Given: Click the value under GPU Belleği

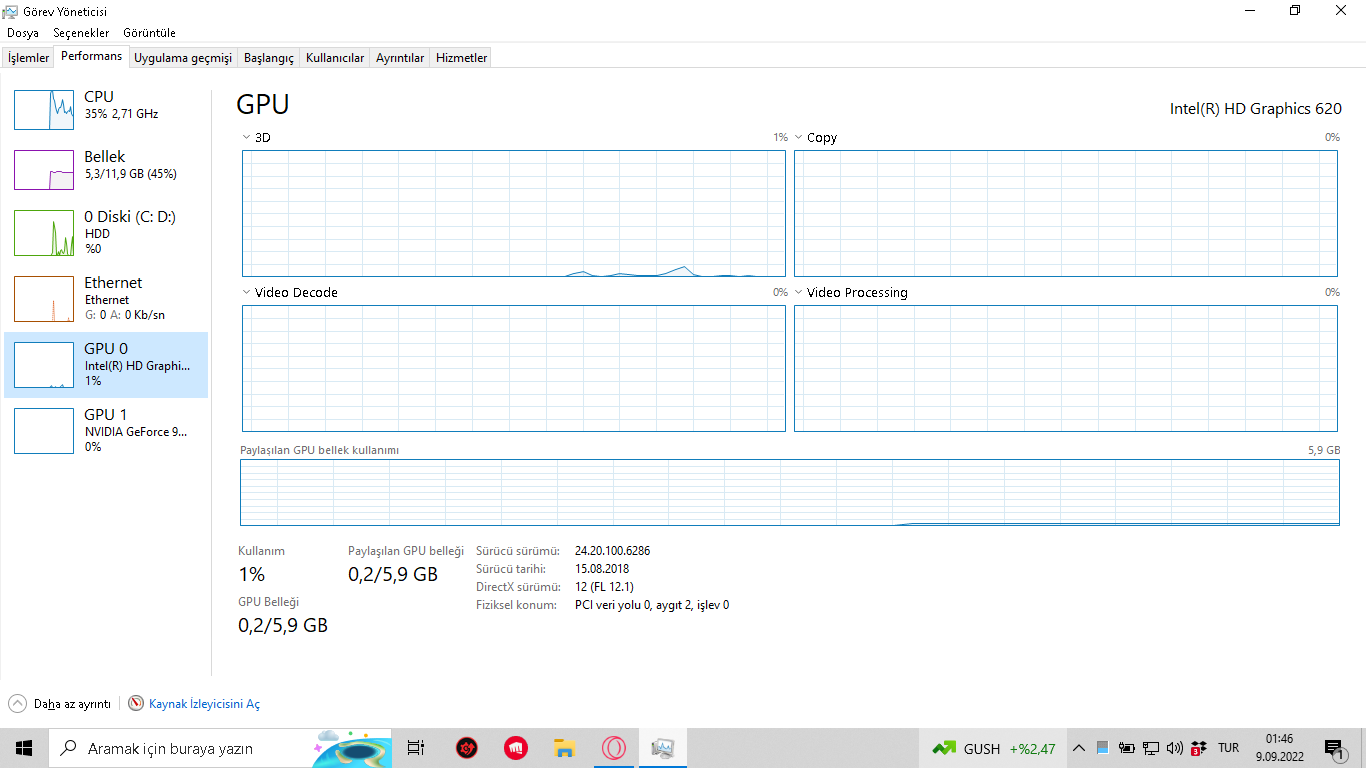Looking at the screenshot, I should coord(283,625).
